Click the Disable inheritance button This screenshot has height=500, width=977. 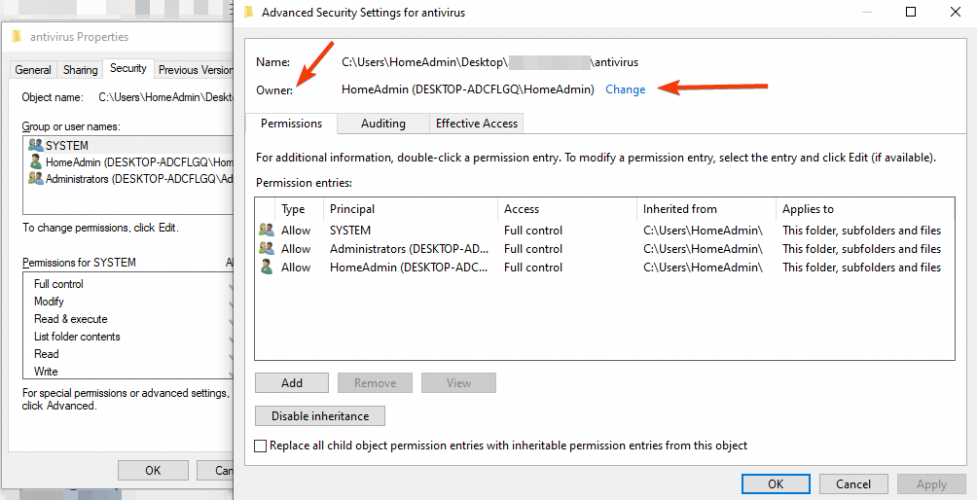point(320,416)
